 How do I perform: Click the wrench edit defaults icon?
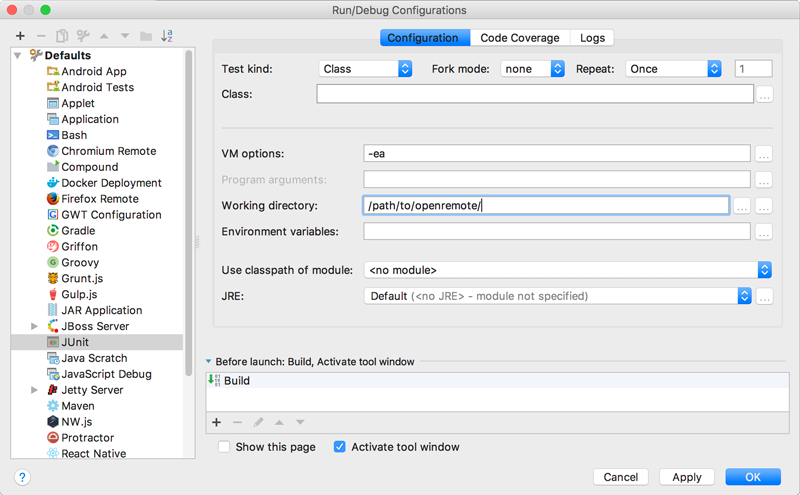[83, 36]
